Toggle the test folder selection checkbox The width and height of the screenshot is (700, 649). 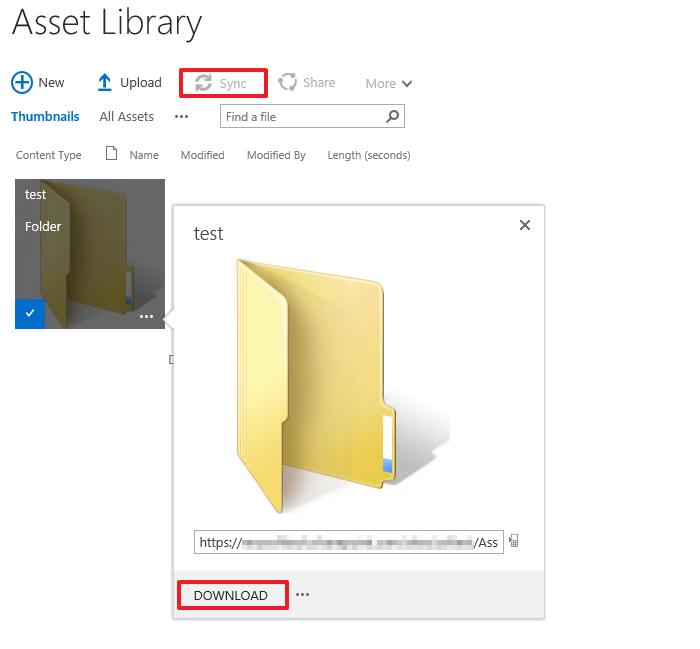[30, 313]
